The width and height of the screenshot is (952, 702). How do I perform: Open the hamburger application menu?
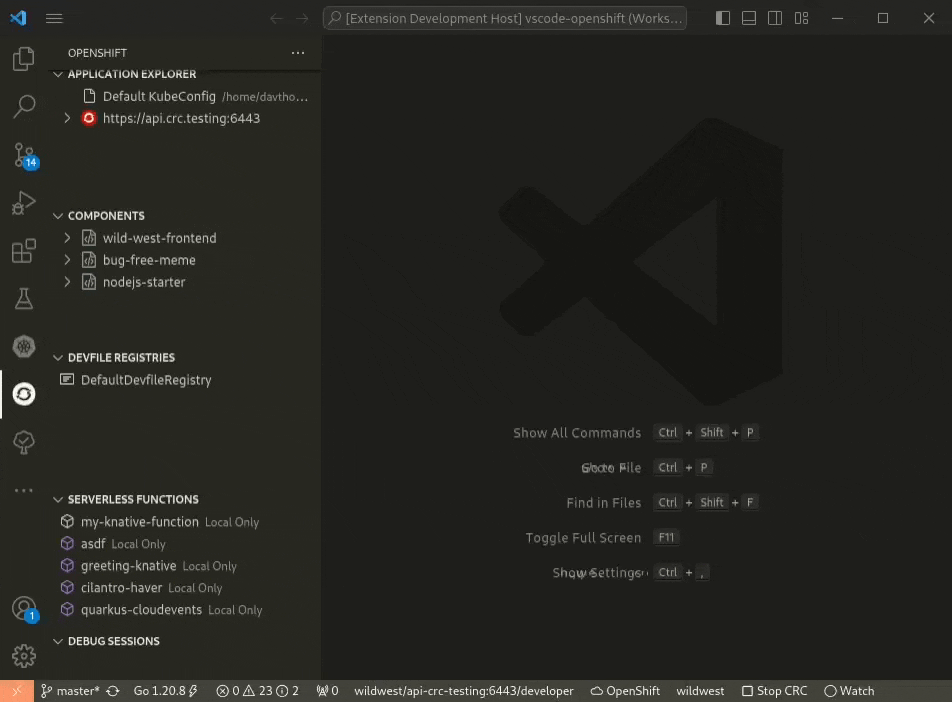(54, 18)
